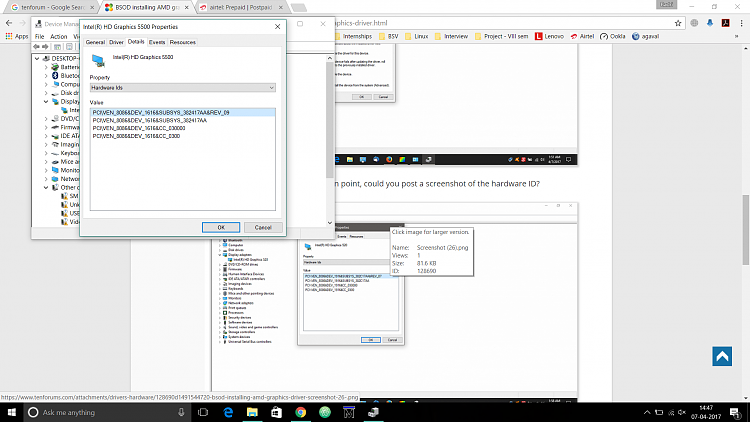This screenshot has width=750, height=422.
Task: Collapse the Display adapters category
Action: coord(46,101)
